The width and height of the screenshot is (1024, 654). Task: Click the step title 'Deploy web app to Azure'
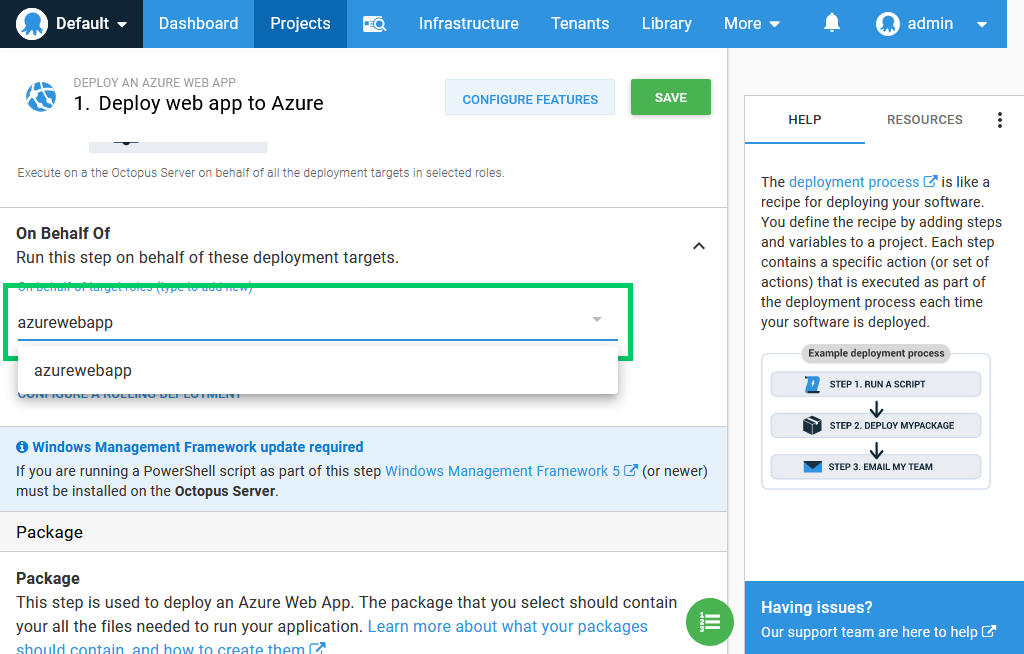pyautogui.click(x=211, y=103)
